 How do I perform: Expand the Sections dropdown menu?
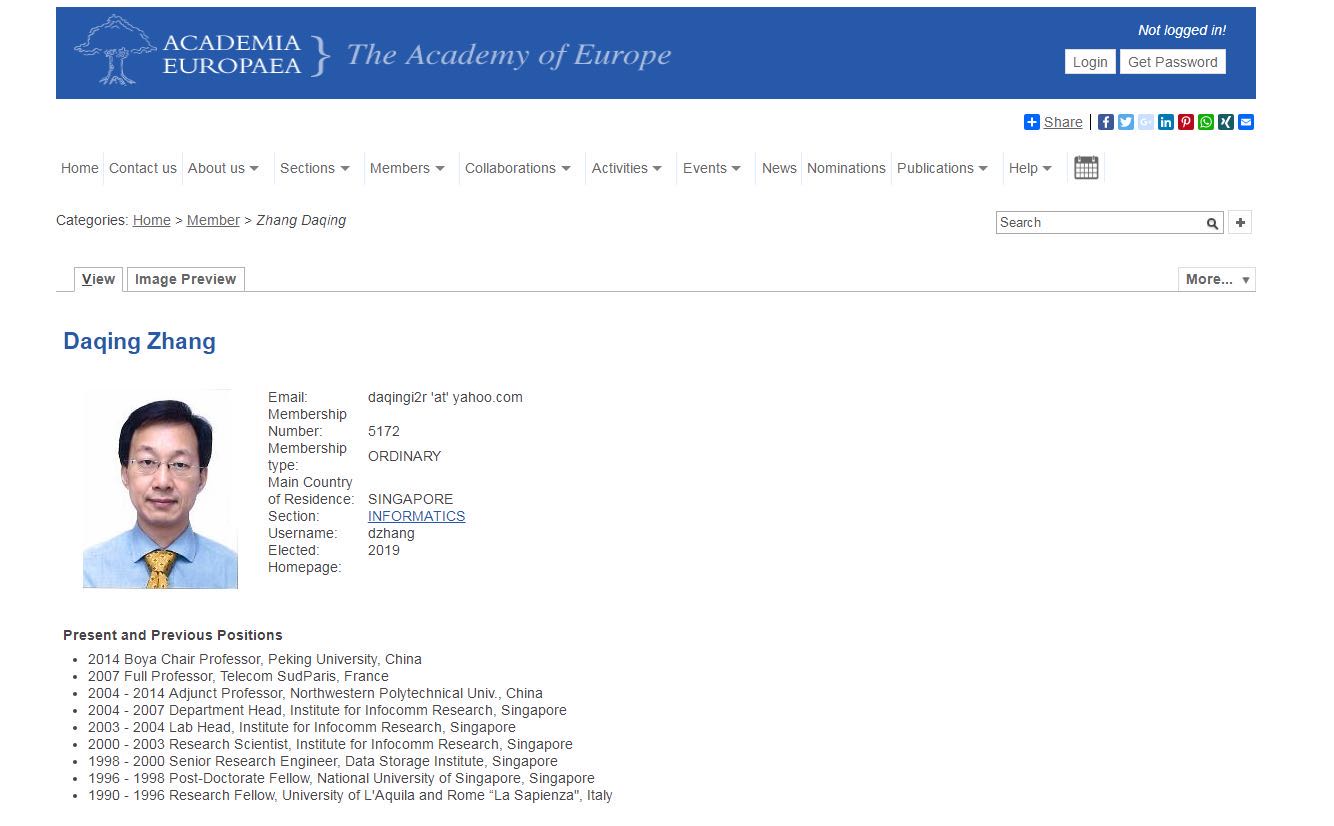[314, 168]
